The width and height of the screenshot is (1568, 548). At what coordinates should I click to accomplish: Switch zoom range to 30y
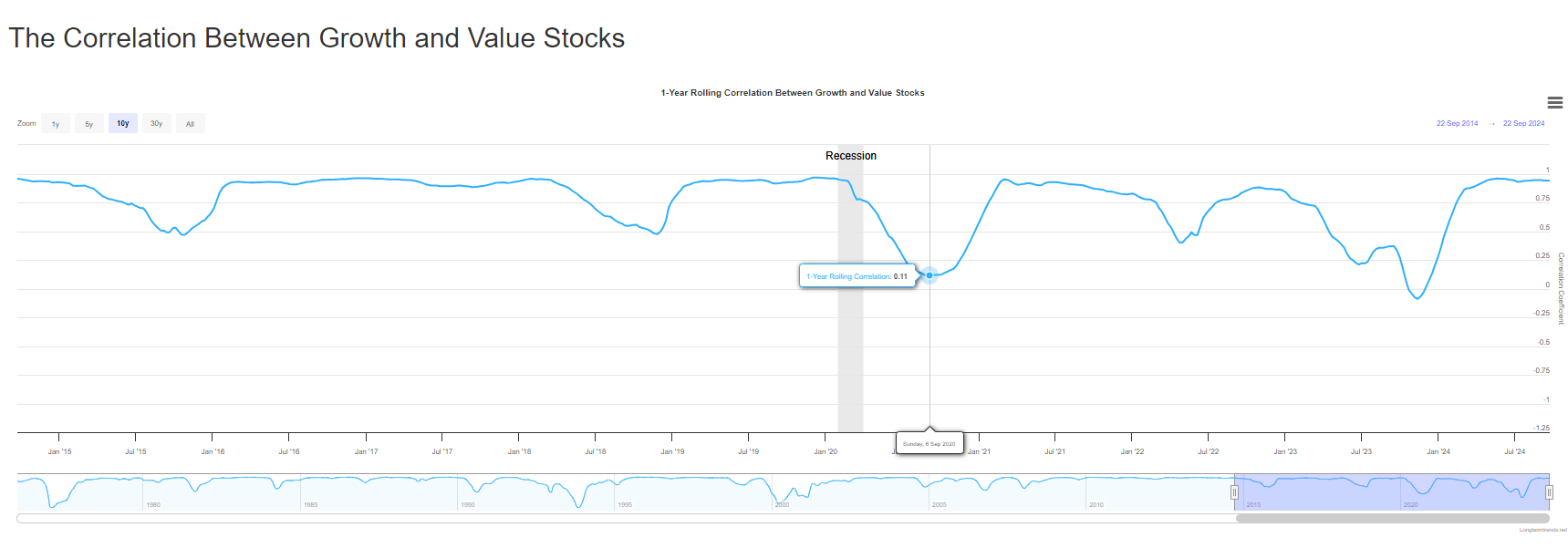[156, 124]
